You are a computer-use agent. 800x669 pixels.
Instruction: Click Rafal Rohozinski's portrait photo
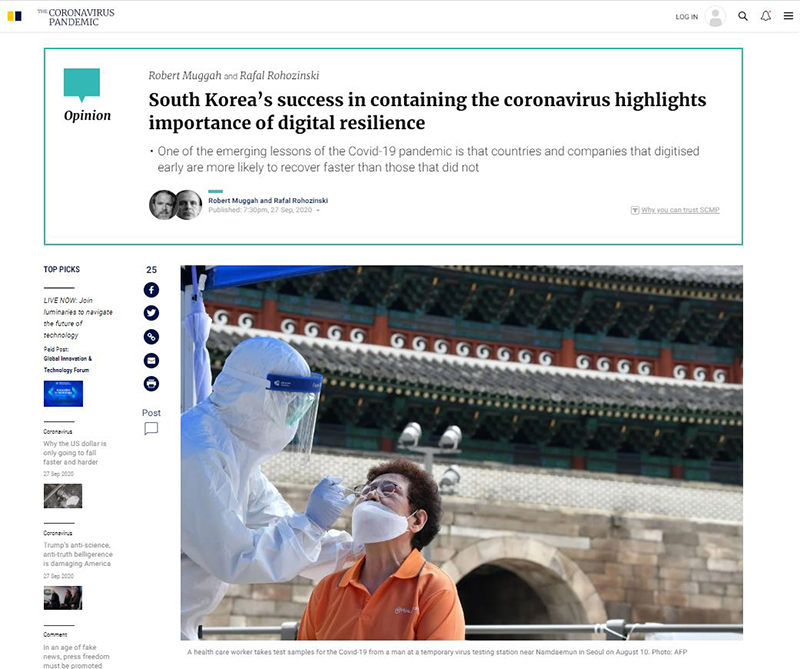189,205
